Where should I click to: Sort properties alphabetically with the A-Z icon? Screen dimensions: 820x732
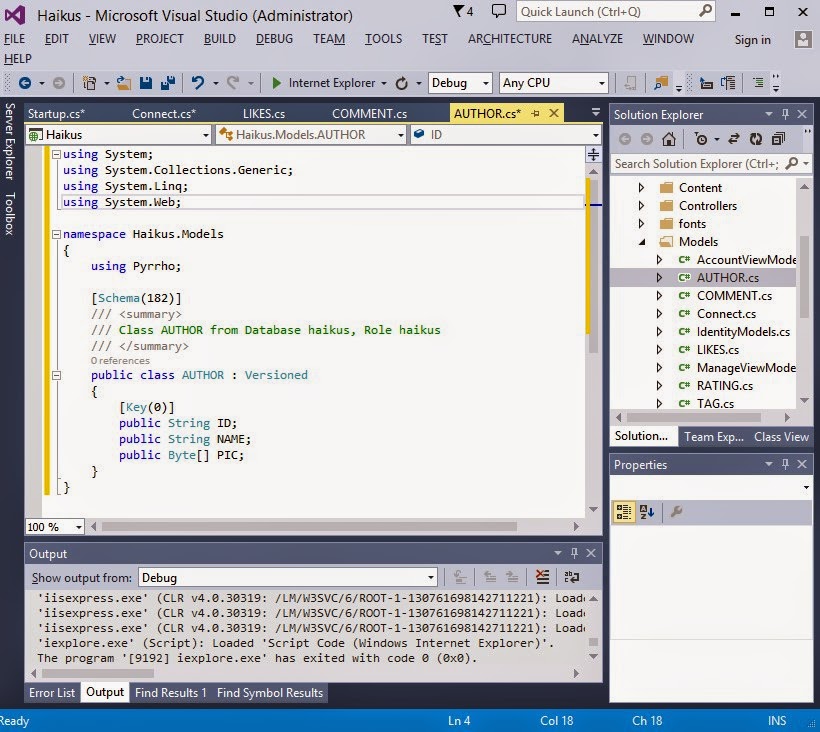point(647,512)
